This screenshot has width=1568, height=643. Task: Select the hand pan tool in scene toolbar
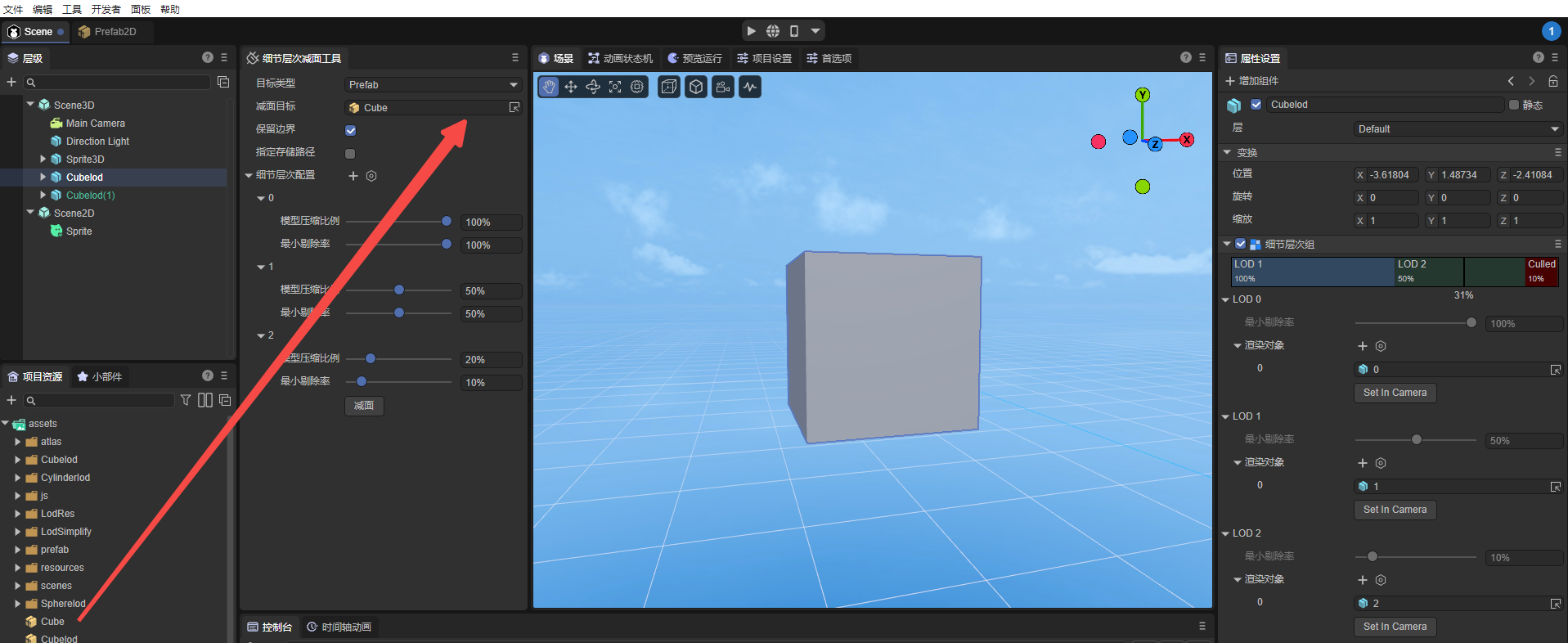pyautogui.click(x=549, y=87)
